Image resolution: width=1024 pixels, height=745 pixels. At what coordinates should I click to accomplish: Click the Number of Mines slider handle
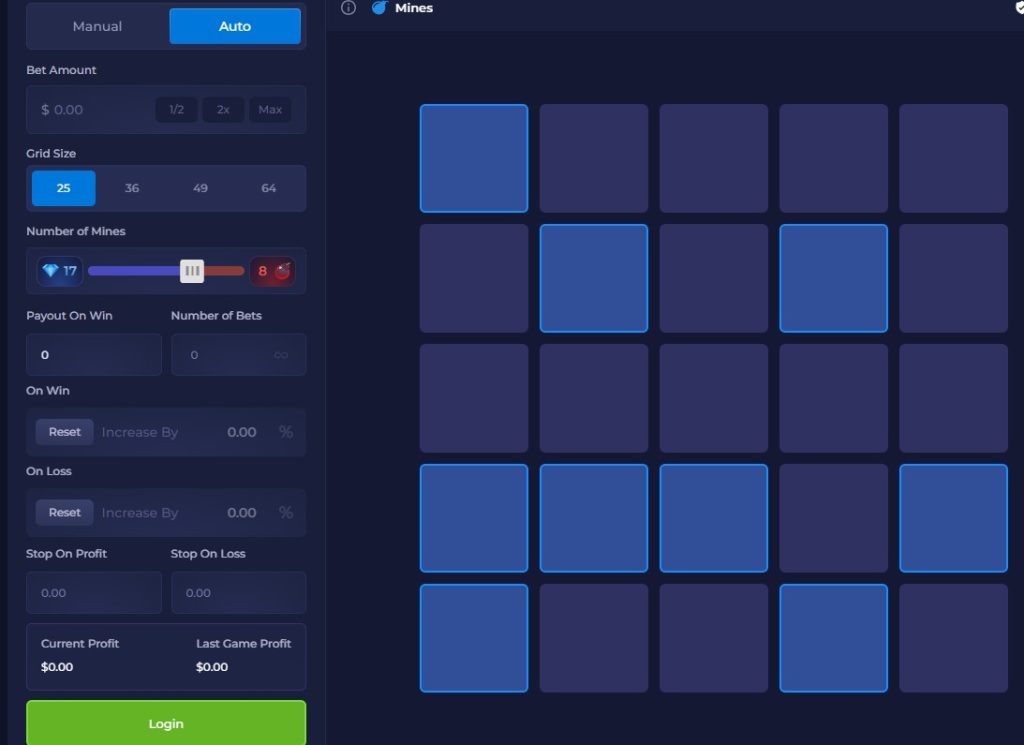[x=192, y=271]
